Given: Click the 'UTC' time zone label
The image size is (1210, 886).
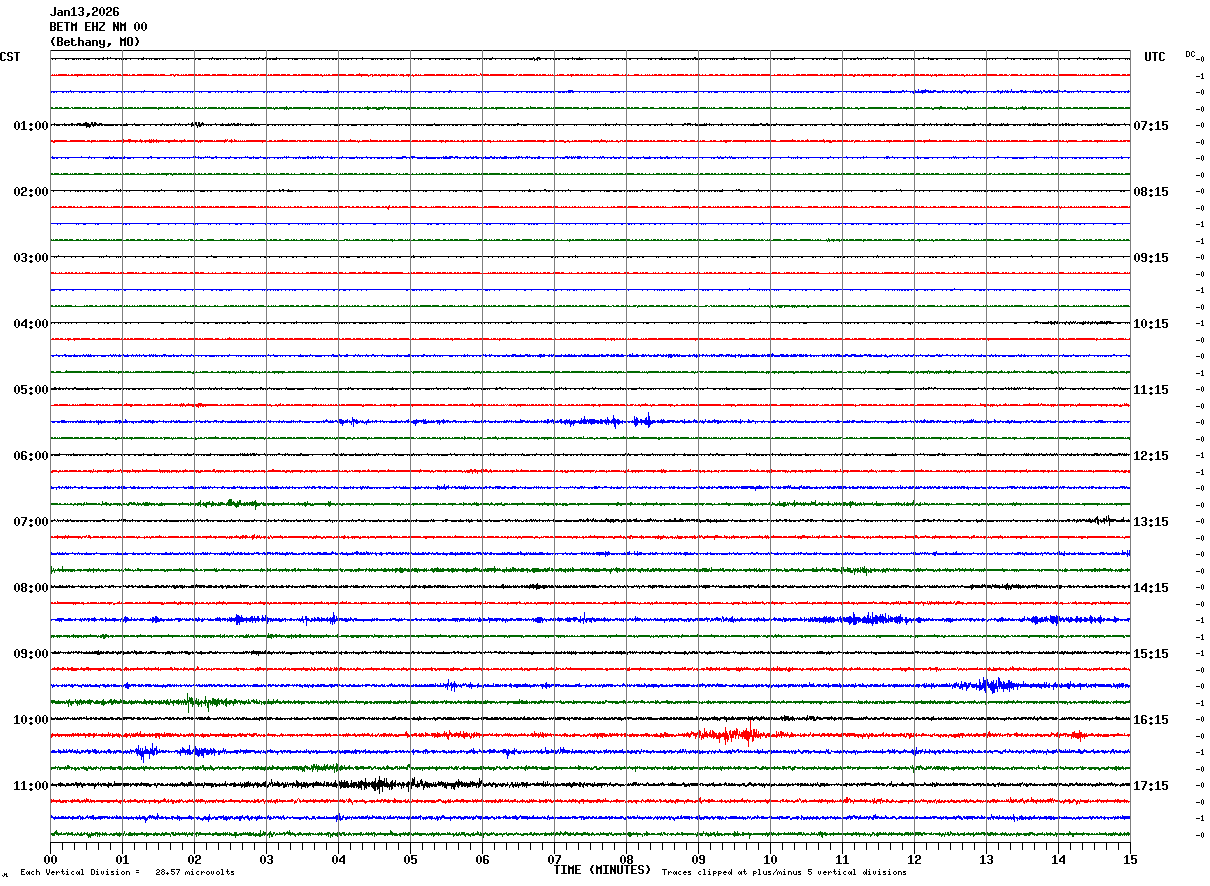Looking at the screenshot, I should [1155, 57].
